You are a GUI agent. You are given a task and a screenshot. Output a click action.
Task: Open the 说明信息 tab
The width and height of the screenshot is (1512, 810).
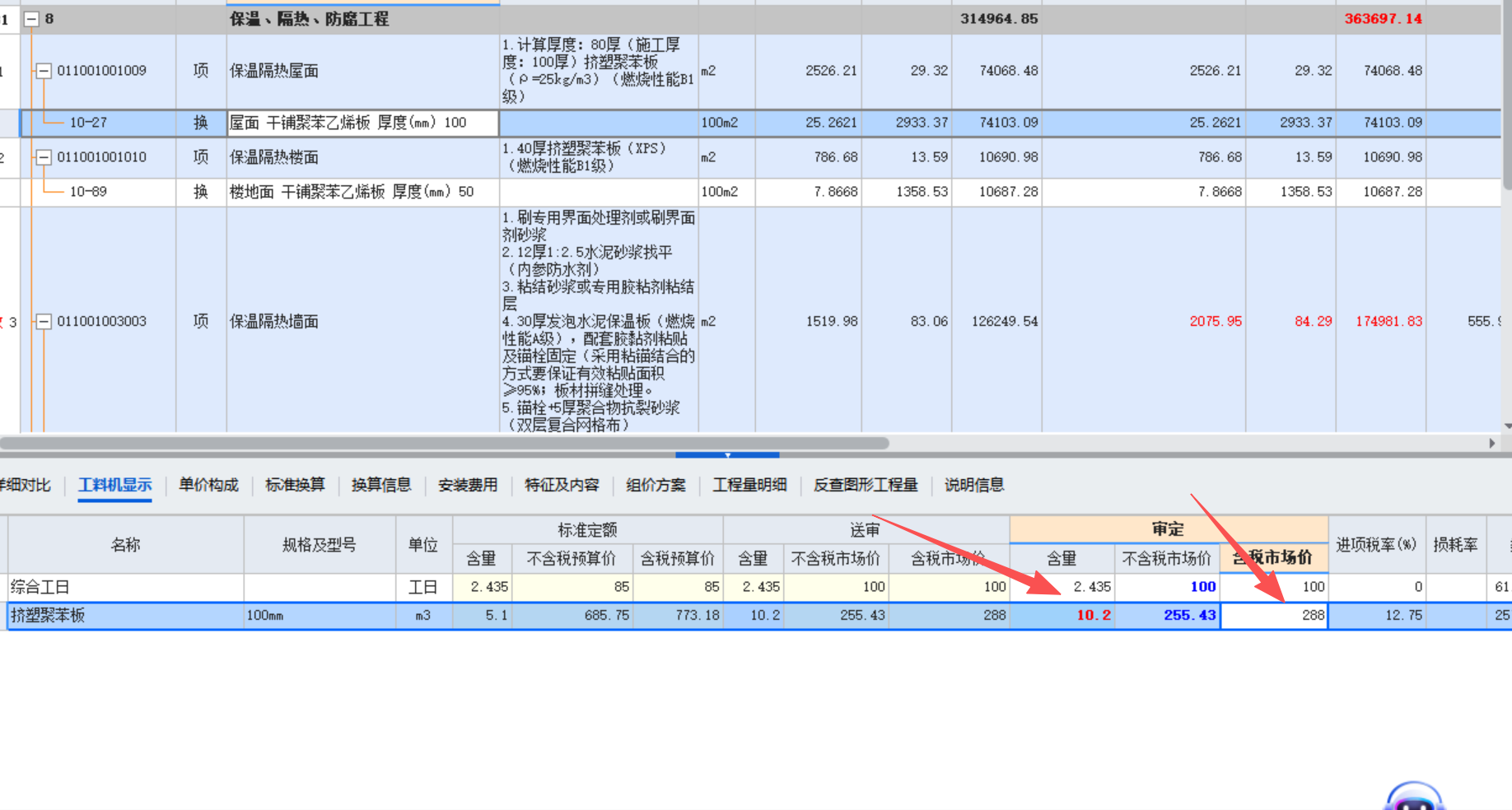click(973, 485)
